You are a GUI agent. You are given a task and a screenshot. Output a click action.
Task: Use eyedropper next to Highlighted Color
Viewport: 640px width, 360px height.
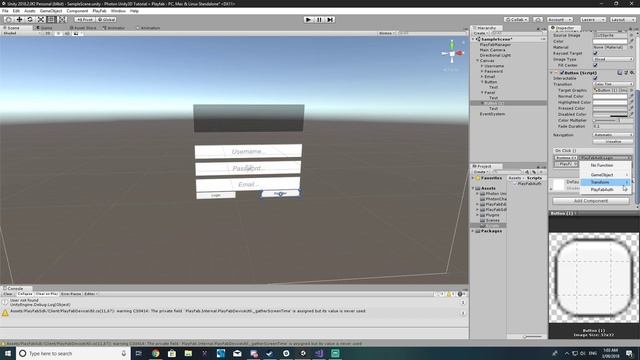click(631, 102)
